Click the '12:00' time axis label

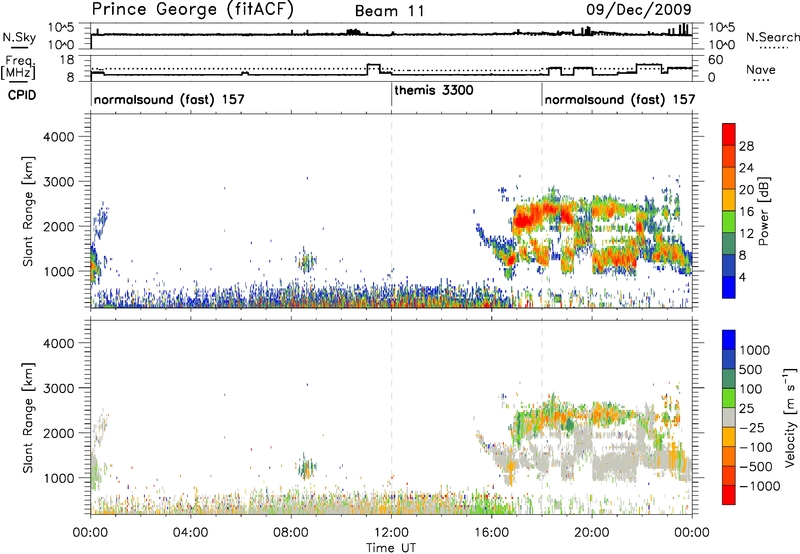coord(391,532)
